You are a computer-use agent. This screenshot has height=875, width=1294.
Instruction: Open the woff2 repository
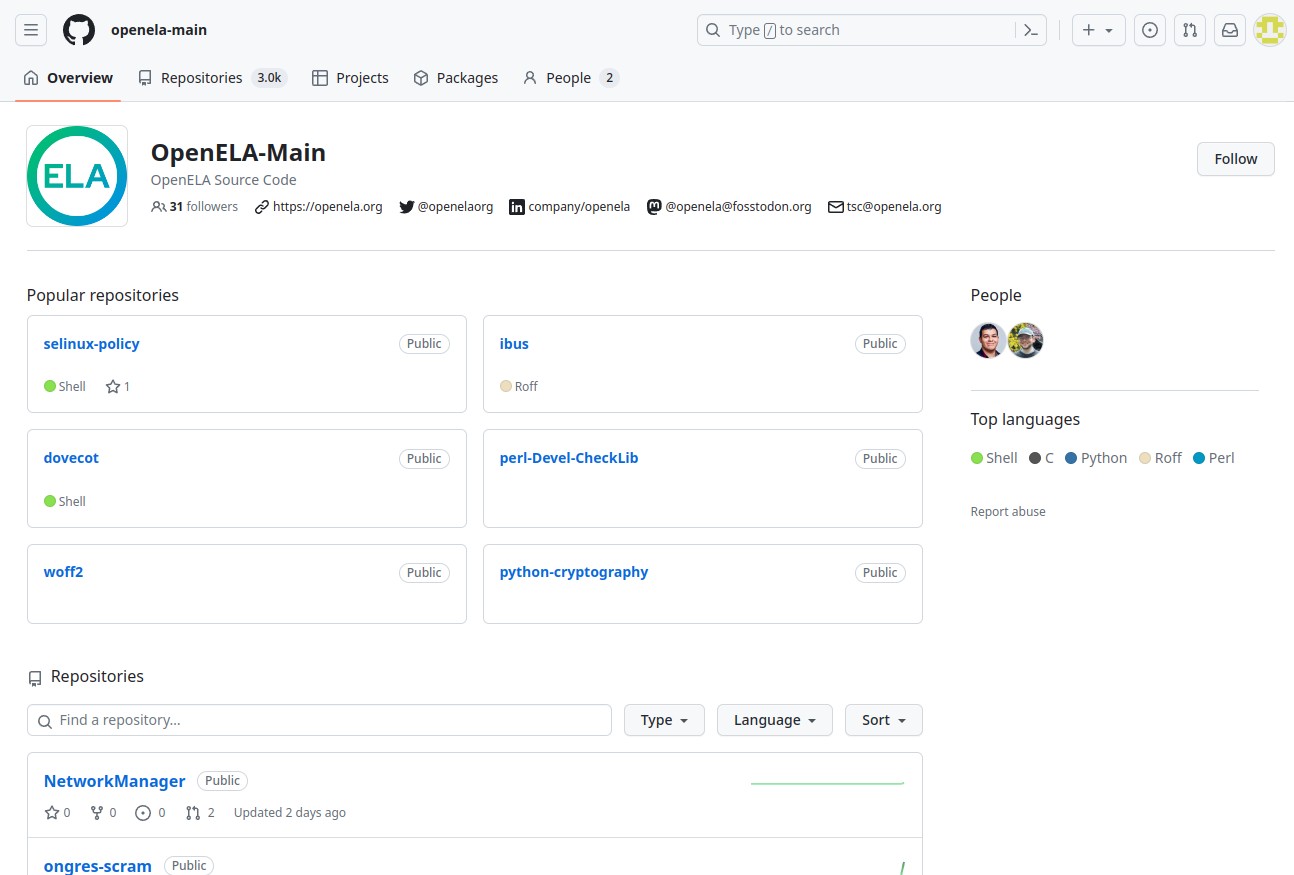coord(63,572)
